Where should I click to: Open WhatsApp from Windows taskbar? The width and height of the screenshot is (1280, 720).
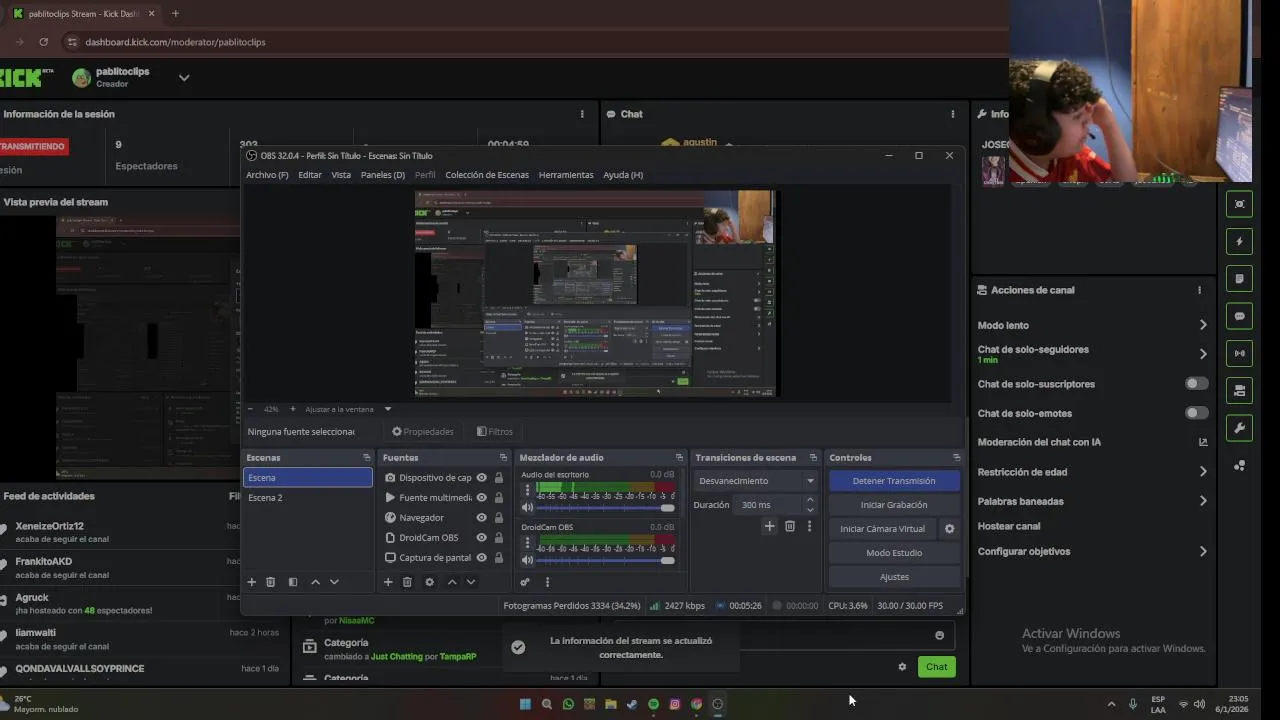tap(568, 704)
